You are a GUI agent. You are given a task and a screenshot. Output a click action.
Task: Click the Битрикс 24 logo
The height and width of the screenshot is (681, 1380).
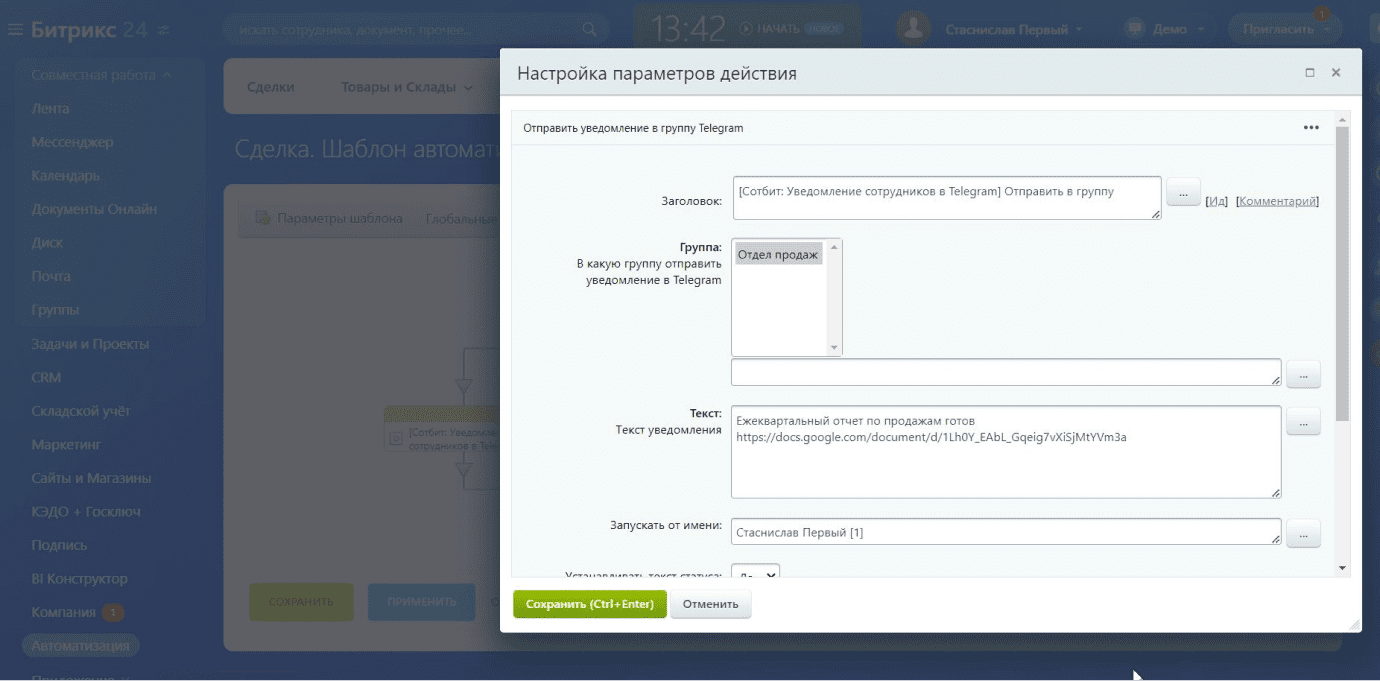coord(89,30)
